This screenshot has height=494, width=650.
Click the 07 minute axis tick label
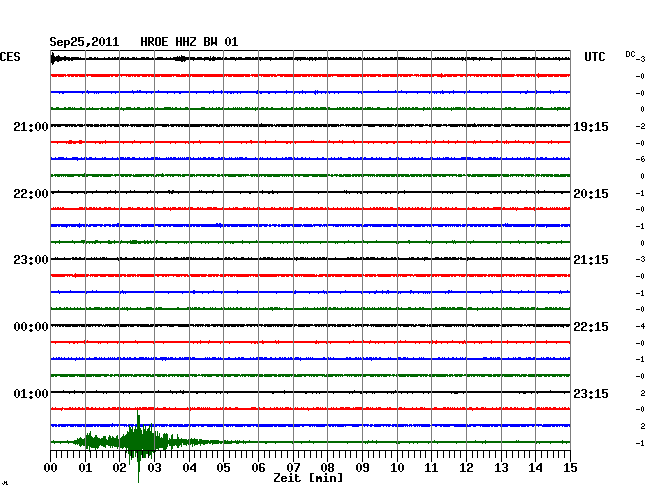pos(293,467)
